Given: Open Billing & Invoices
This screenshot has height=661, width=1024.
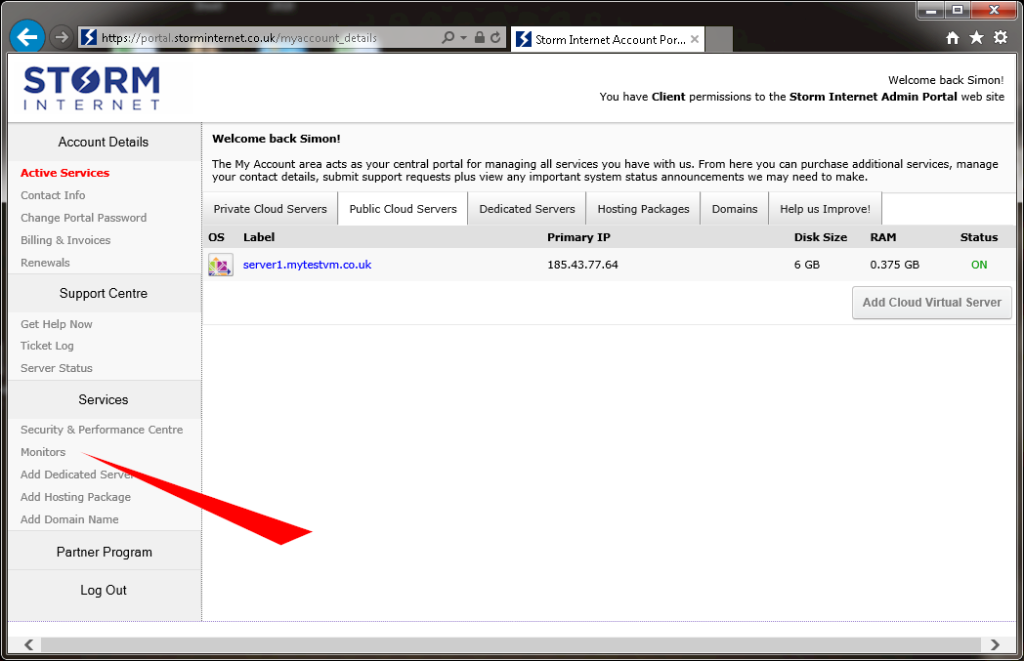Looking at the screenshot, I should 65,240.
